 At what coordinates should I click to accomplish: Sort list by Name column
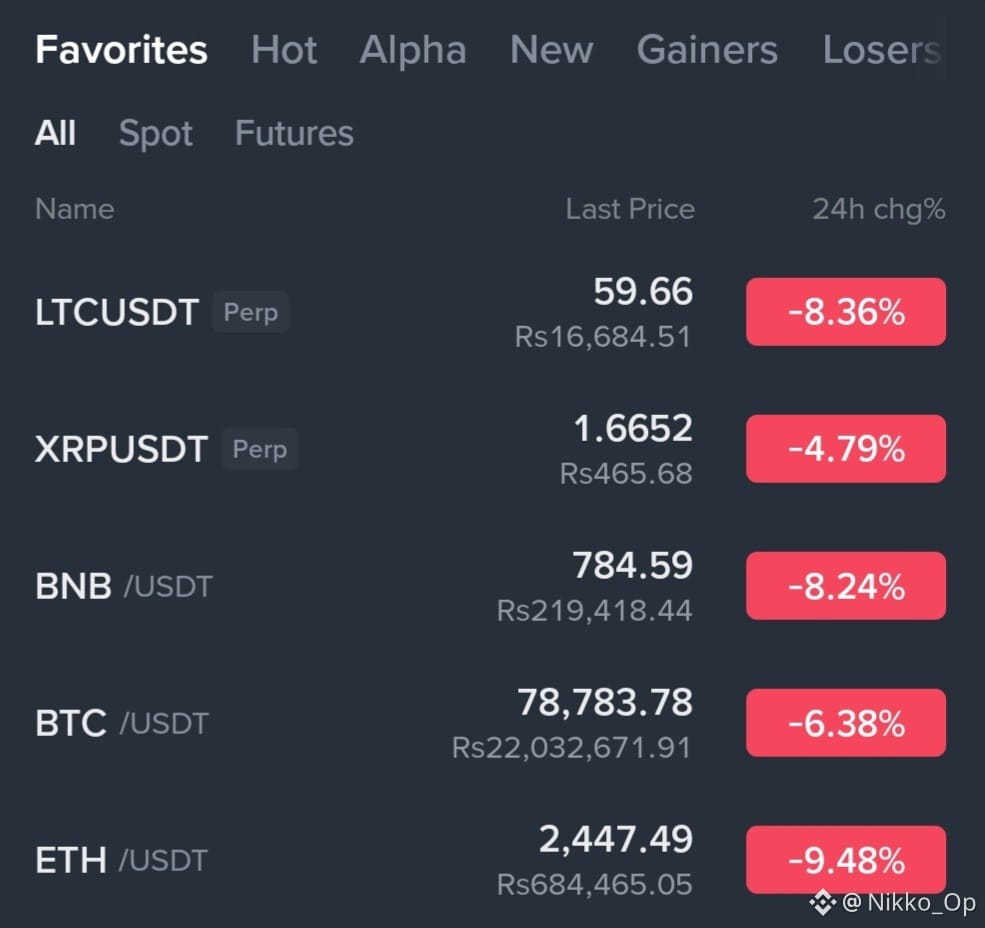click(75, 209)
